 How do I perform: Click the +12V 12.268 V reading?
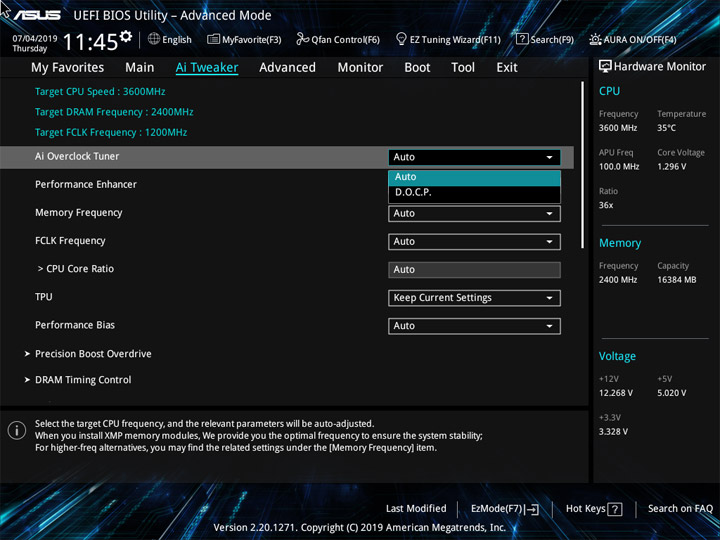(615, 393)
